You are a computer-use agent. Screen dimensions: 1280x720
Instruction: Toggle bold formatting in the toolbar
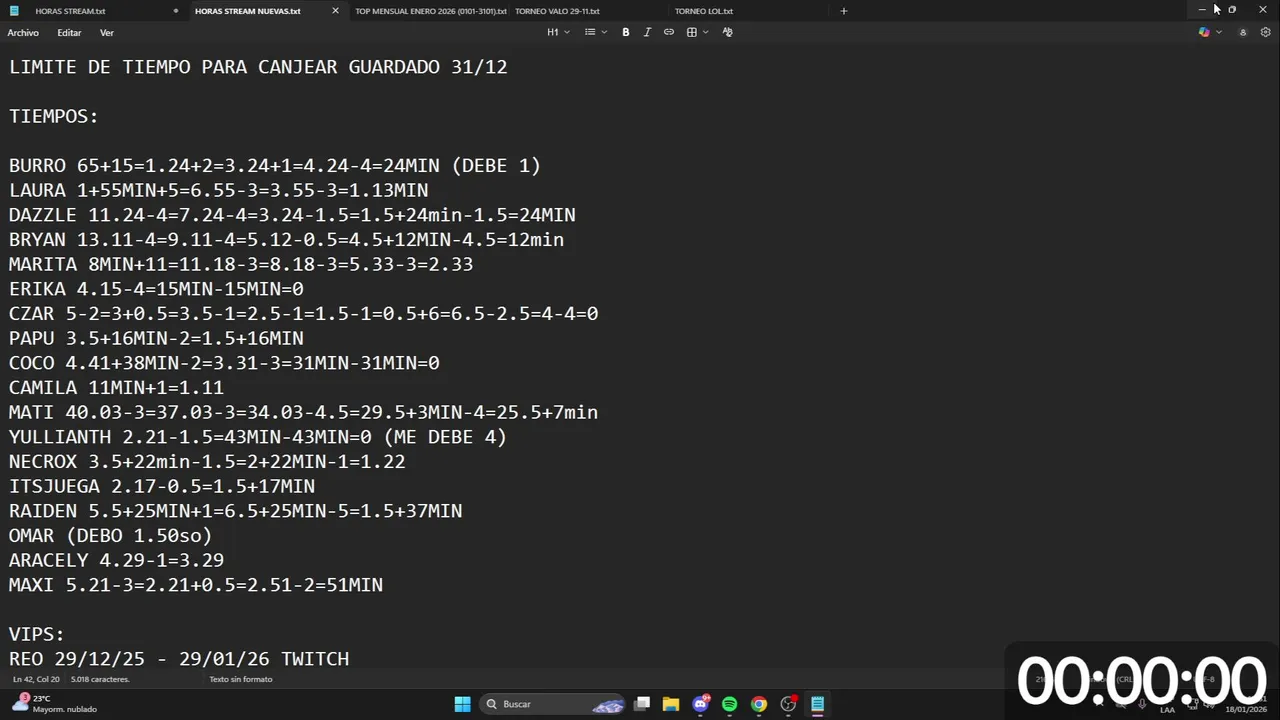[626, 32]
